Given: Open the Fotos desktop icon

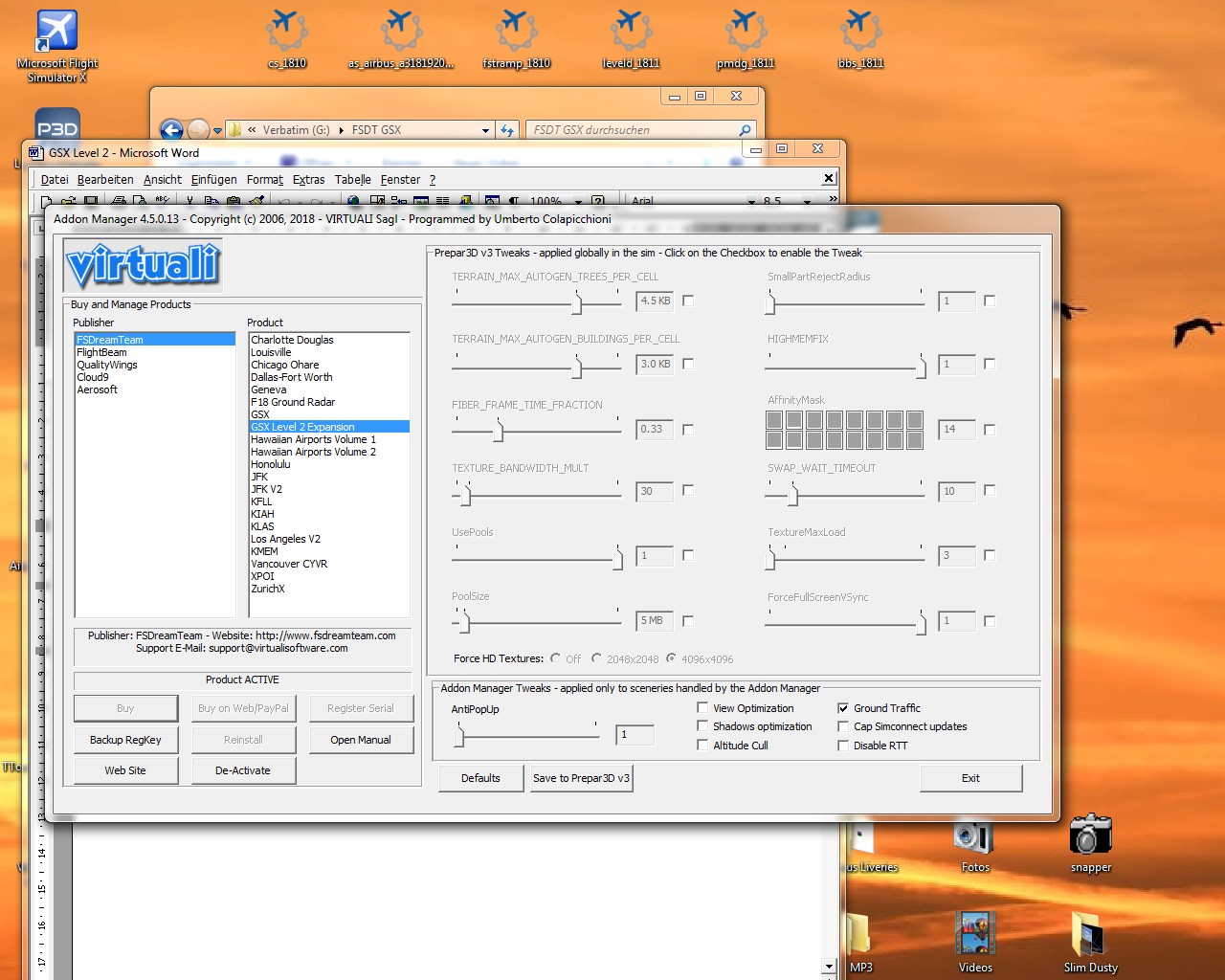Looking at the screenshot, I should (974, 835).
